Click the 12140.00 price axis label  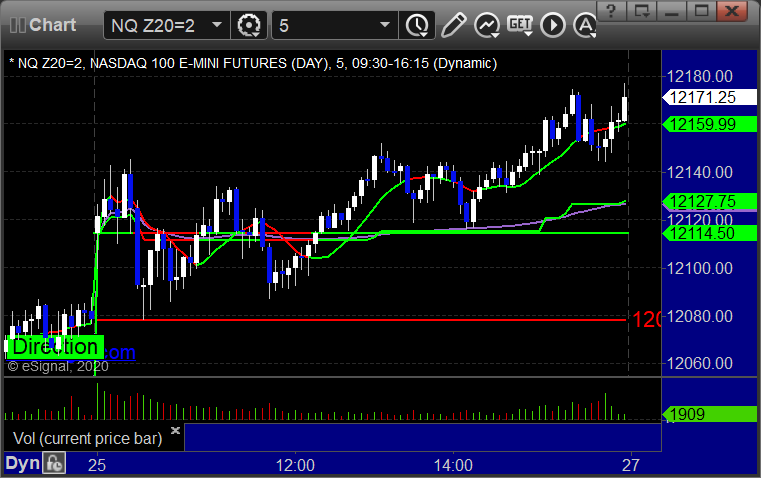coord(699,172)
